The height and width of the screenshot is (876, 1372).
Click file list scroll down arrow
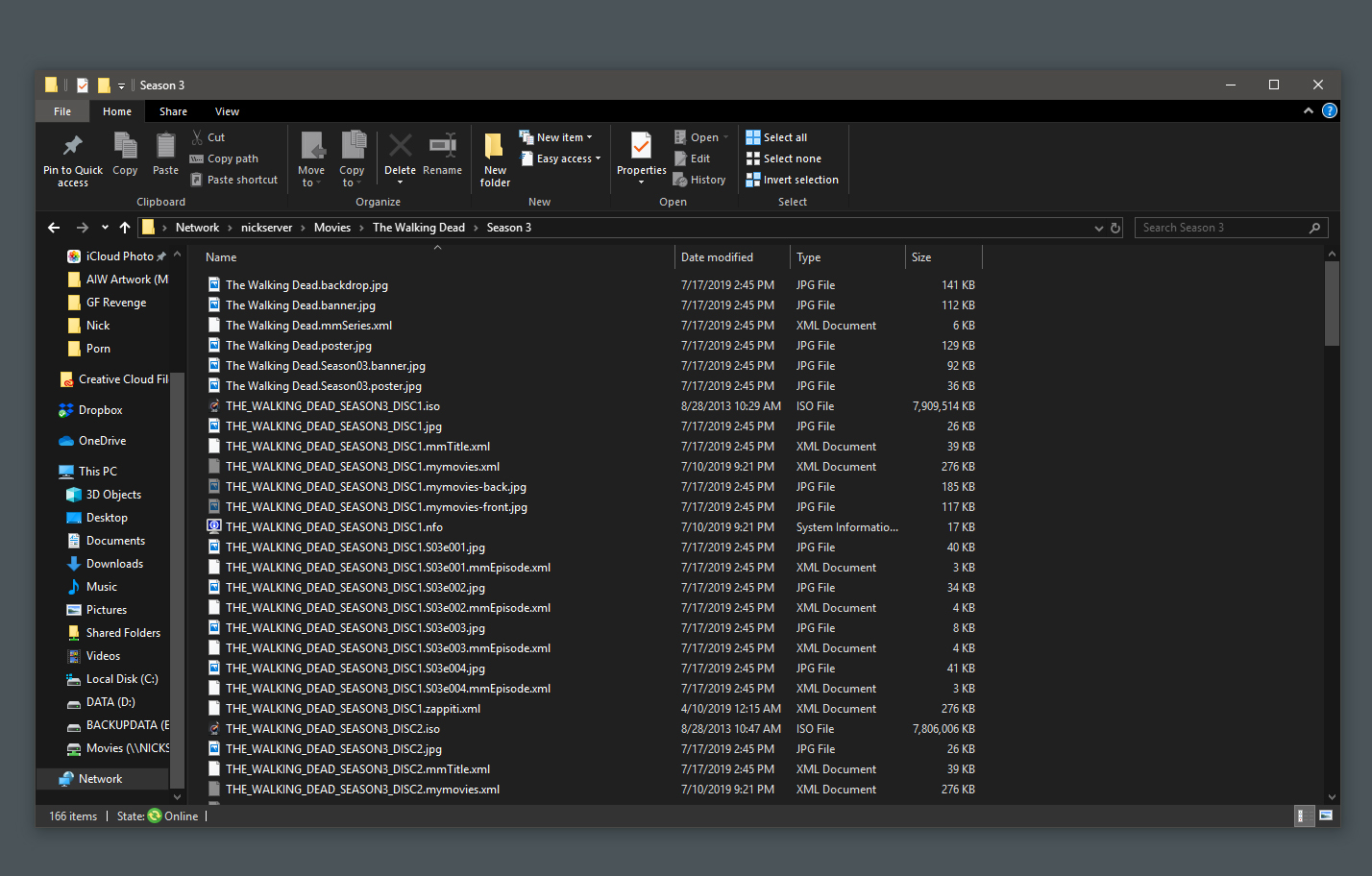point(1332,796)
